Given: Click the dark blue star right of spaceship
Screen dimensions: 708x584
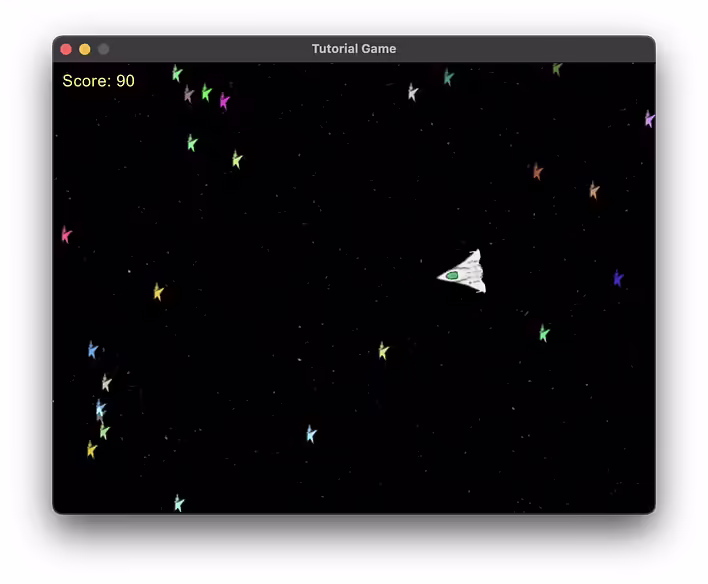Looking at the screenshot, I should click(618, 278).
